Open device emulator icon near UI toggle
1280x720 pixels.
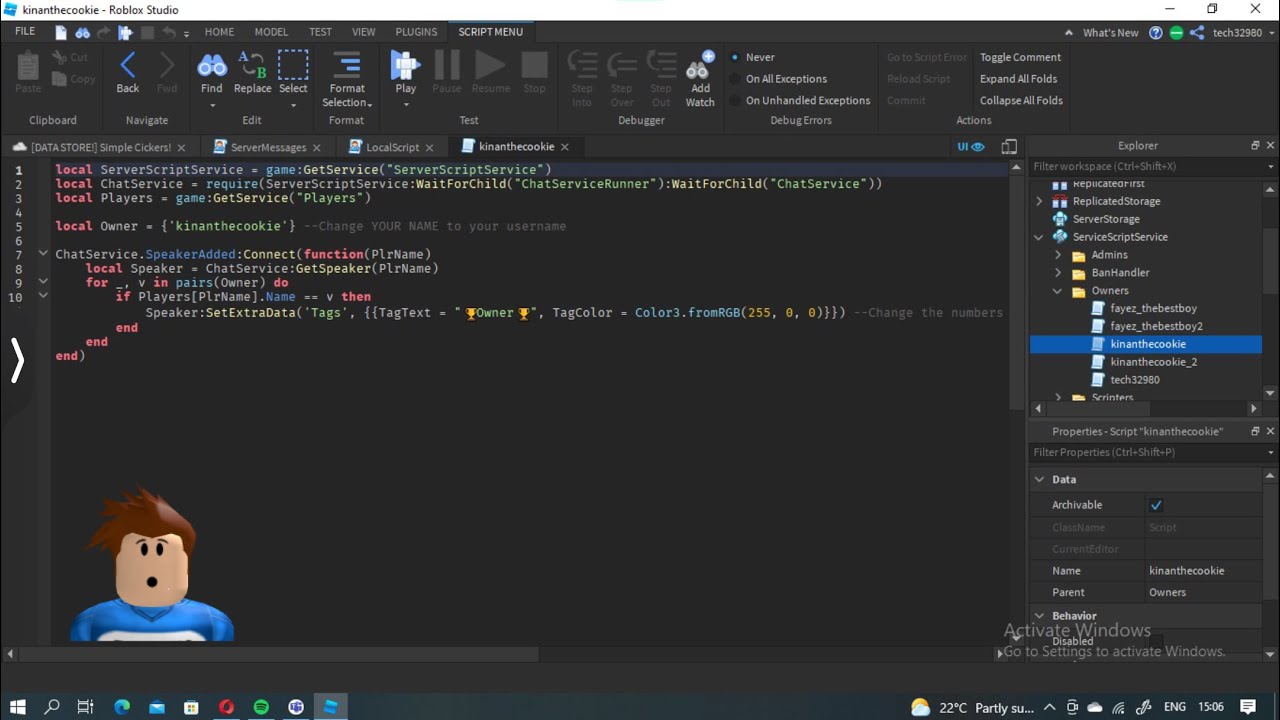pyautogui.click(x=1009, y=147)
